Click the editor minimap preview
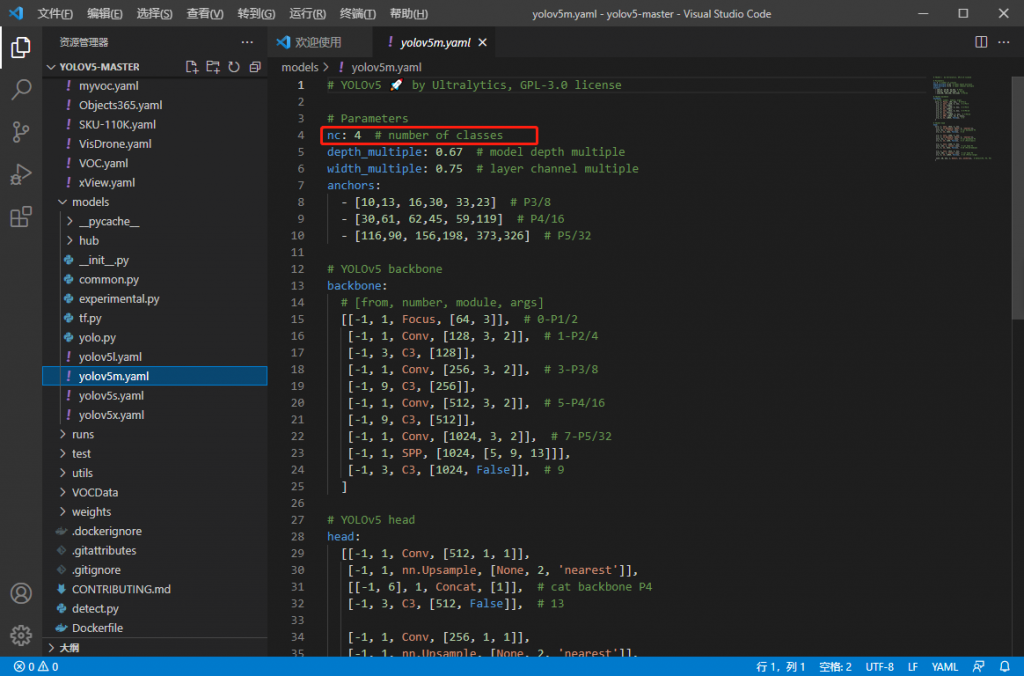 click(963, 118)
